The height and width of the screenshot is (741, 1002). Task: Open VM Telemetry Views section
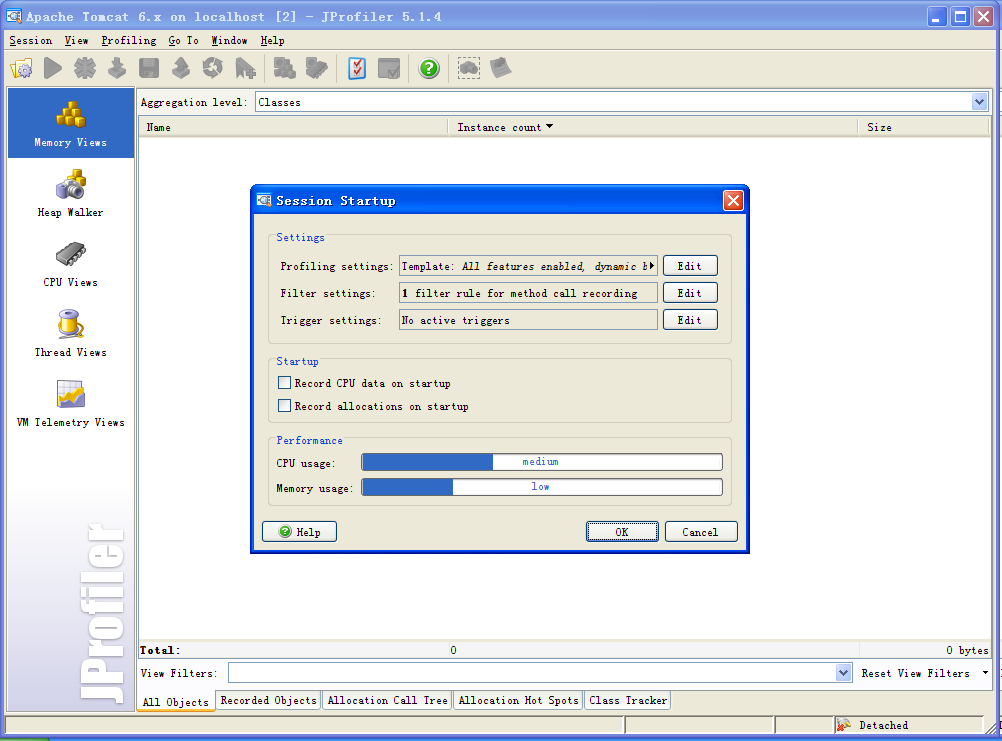coord(71,403)
